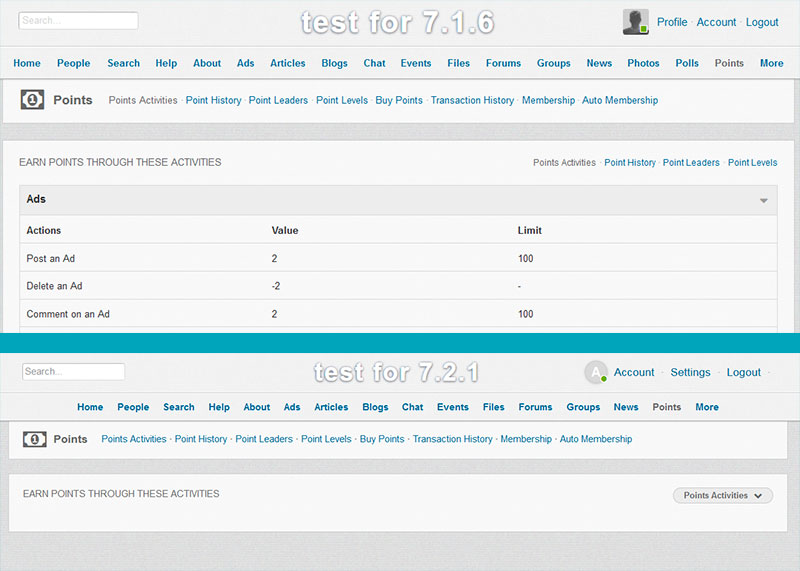Open Forums in the 7.2.1 navigation

535,407
